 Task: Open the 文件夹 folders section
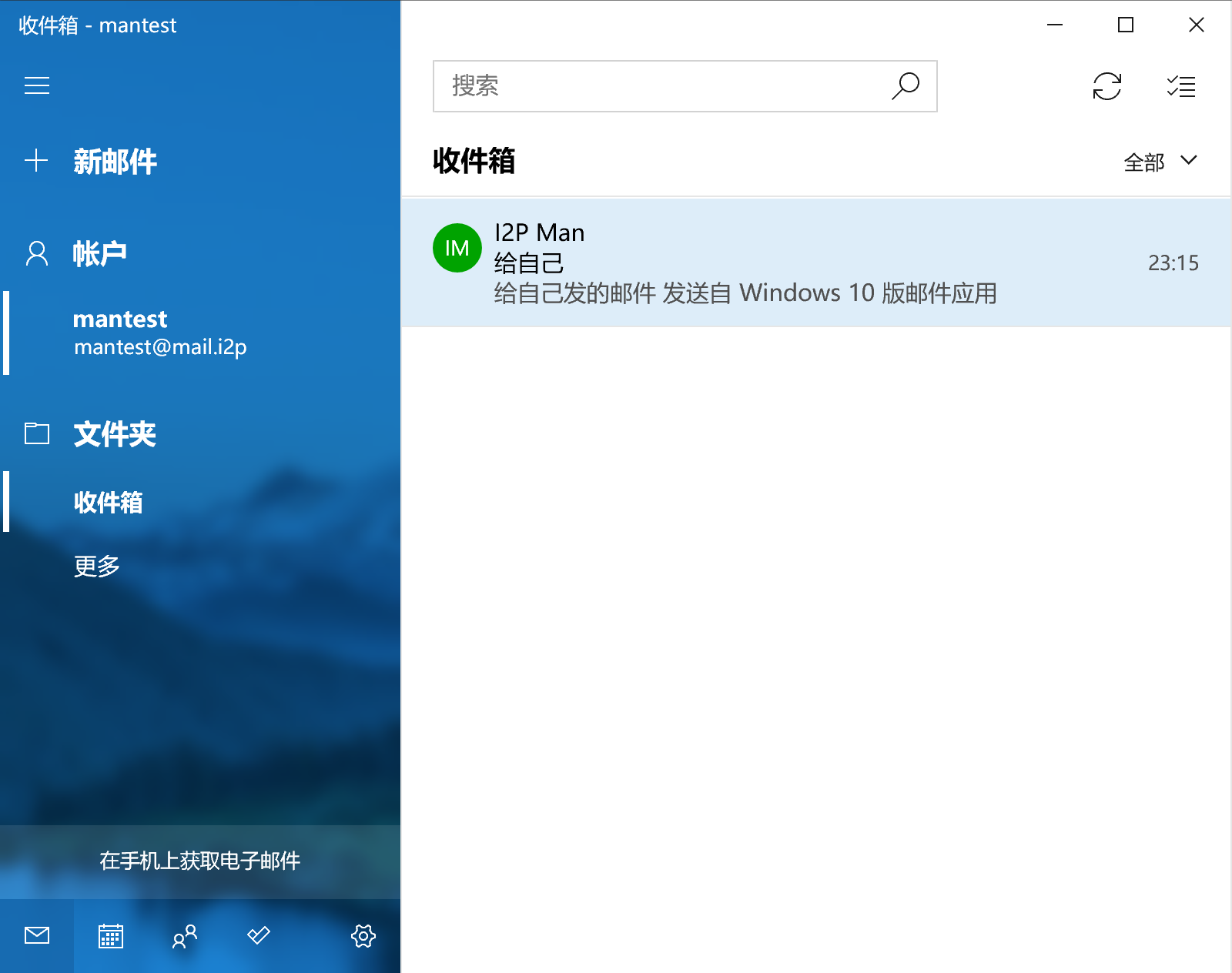(114, 434)
